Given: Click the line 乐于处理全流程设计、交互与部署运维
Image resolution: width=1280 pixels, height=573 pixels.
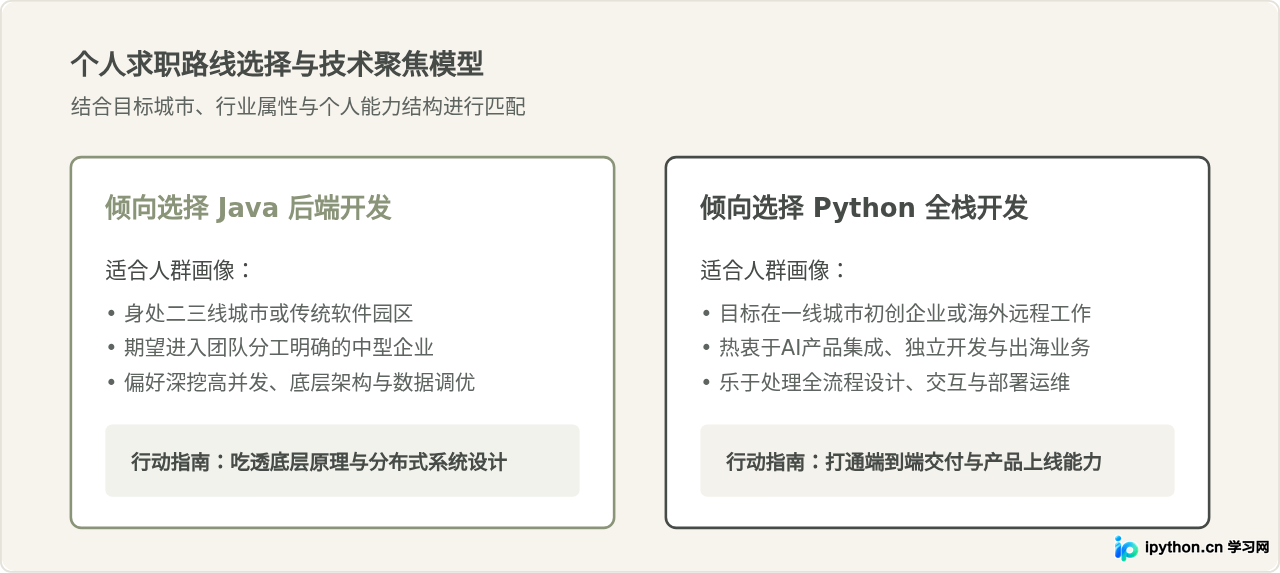Looking at the screenshot, I should coord(886,382).
